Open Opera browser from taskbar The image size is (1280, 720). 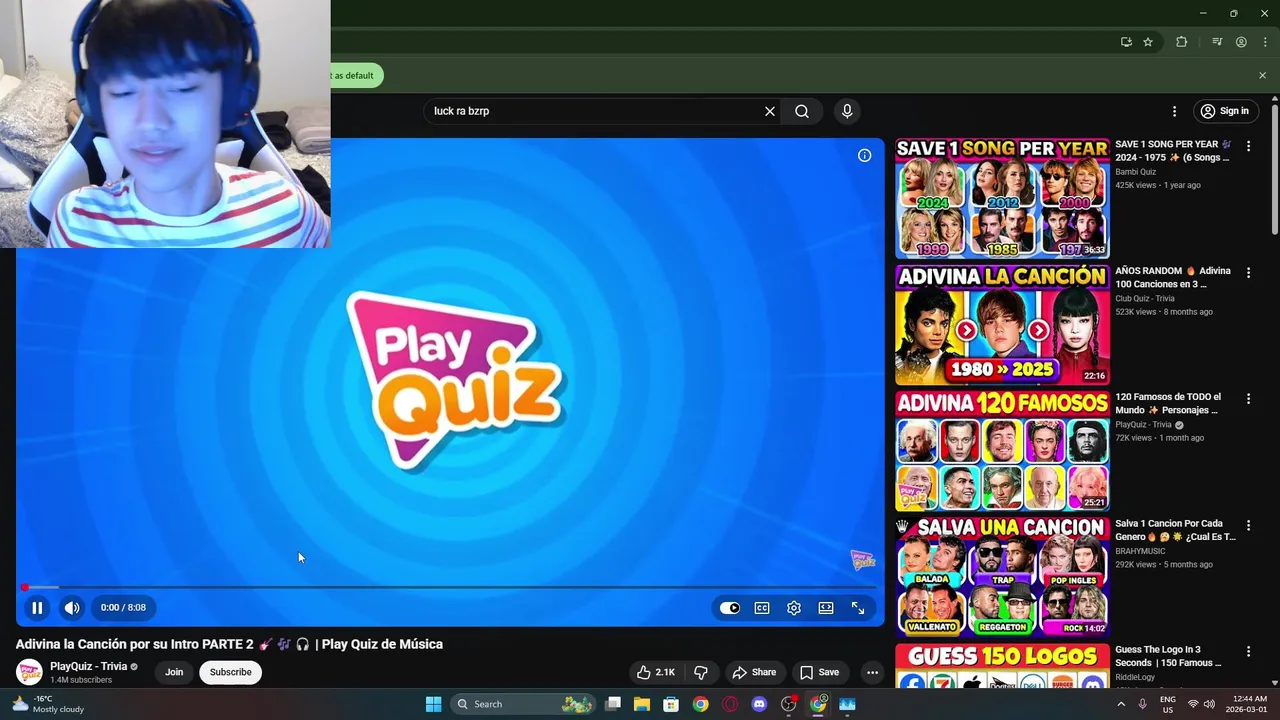coord(730,704)
